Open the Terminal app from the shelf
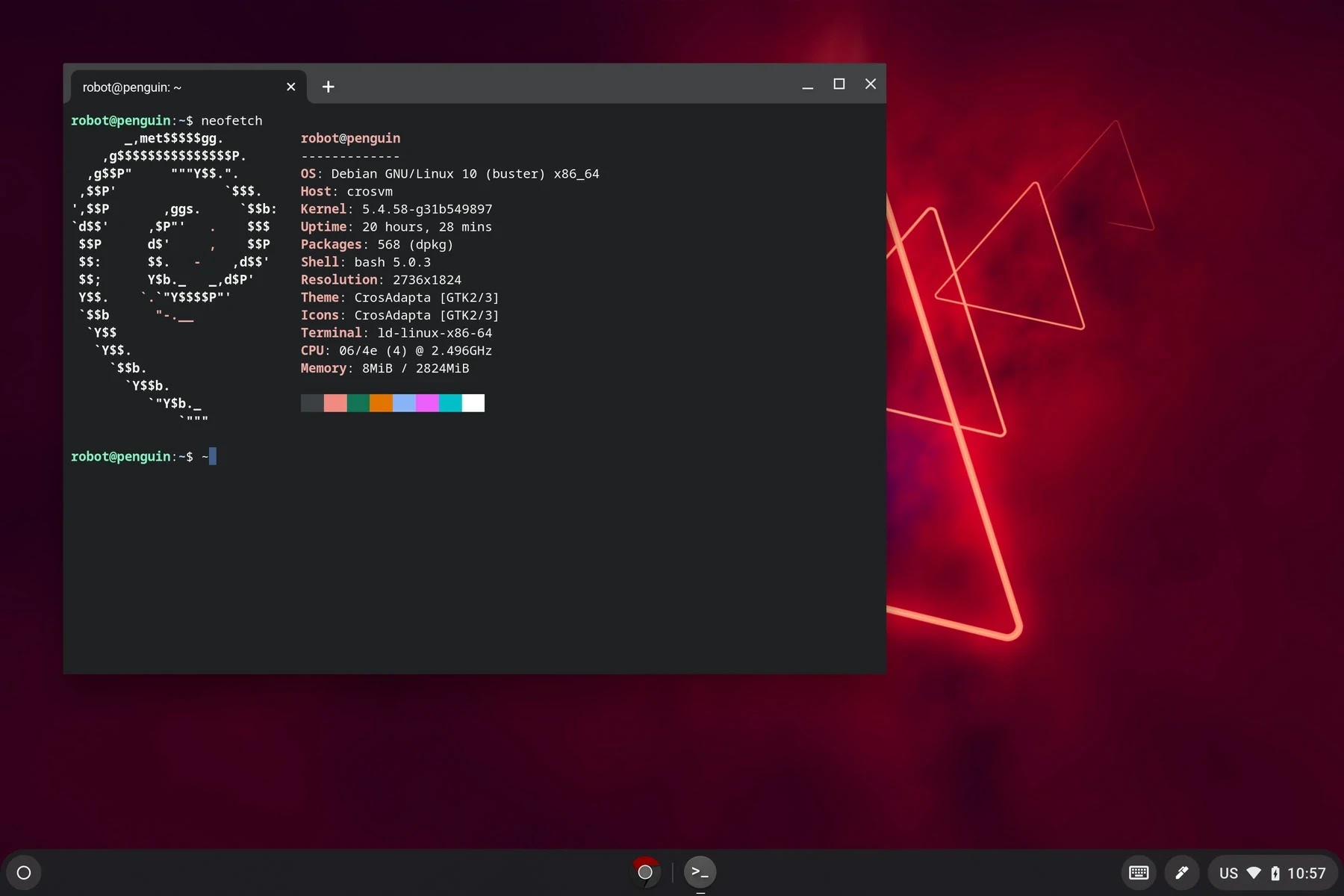The image size is (1344, 896). pos(700,871)
